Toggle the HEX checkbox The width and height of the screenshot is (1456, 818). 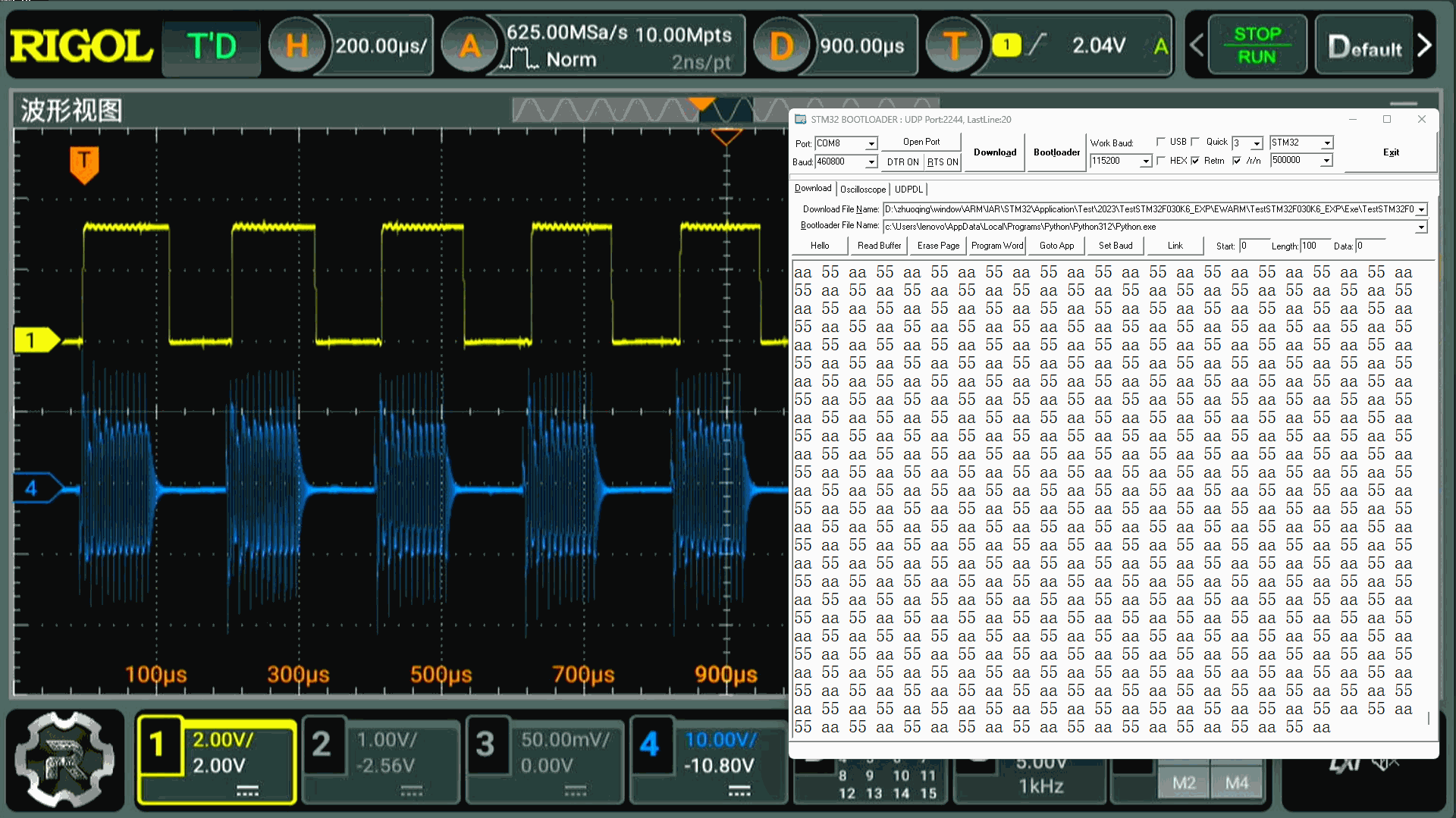pos(1160,161)
